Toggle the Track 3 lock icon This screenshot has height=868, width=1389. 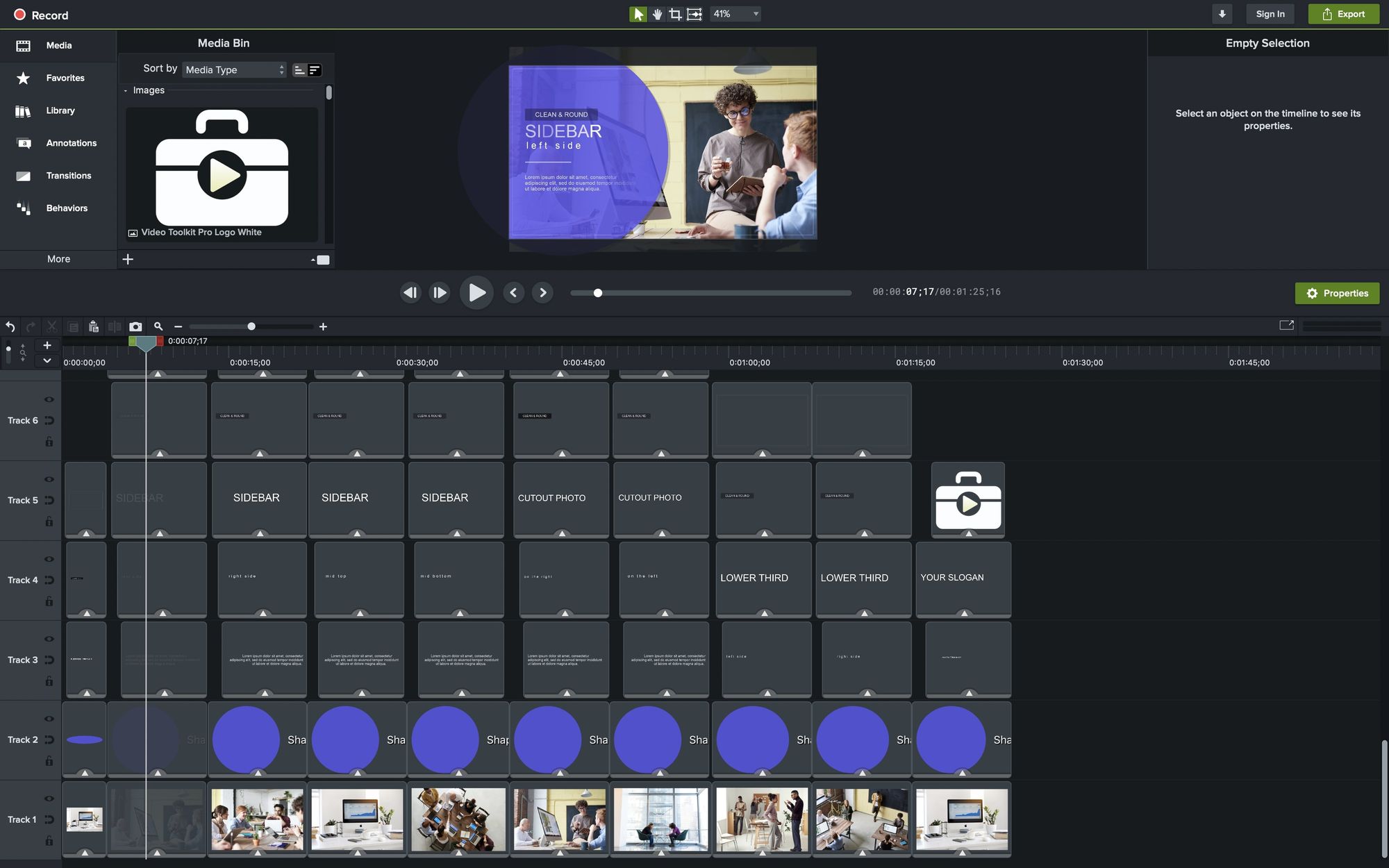[49, 681]
